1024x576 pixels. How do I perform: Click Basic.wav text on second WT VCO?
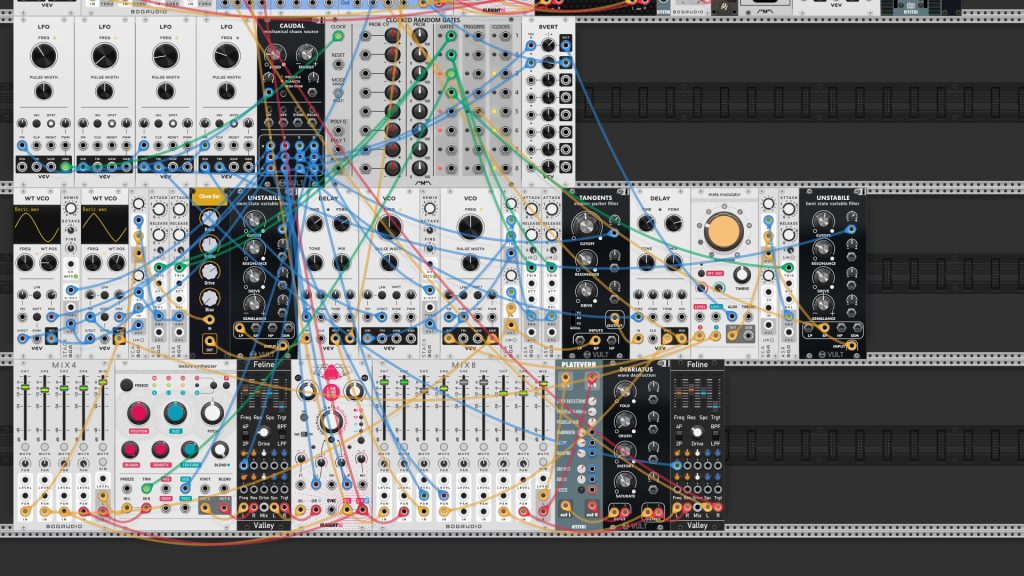pos(95,210)
